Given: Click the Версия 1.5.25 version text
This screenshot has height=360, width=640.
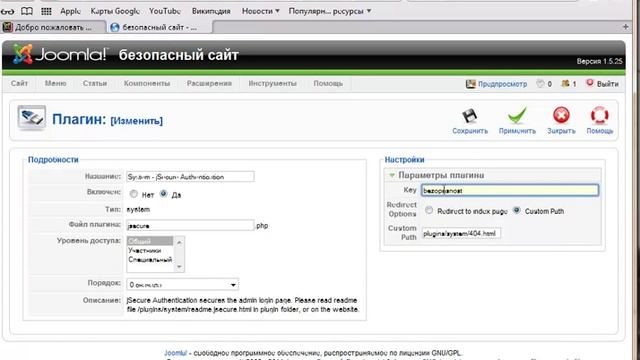Looking at the screenshot, I should (599, 61).
